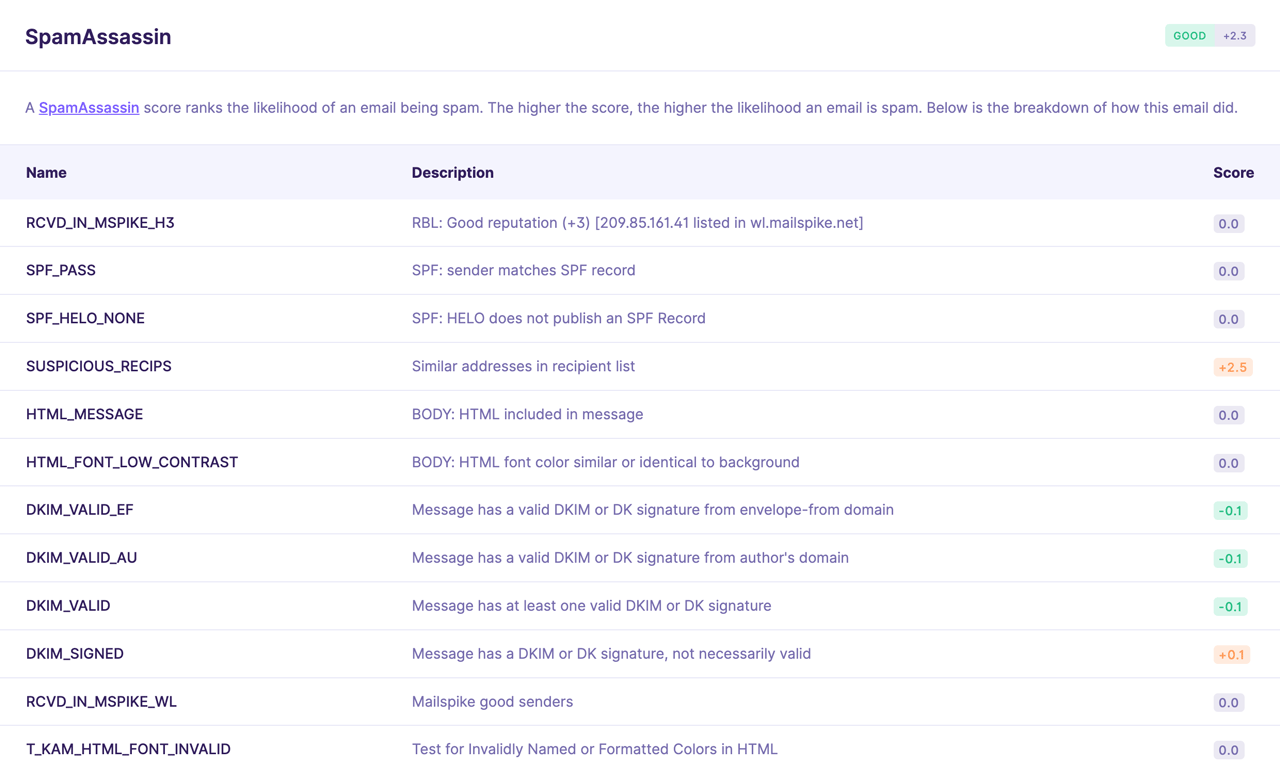Click 'signature, not necessarily valid' description
The height and width of the screenshot is (772, 1280).
tap(611, 653)
